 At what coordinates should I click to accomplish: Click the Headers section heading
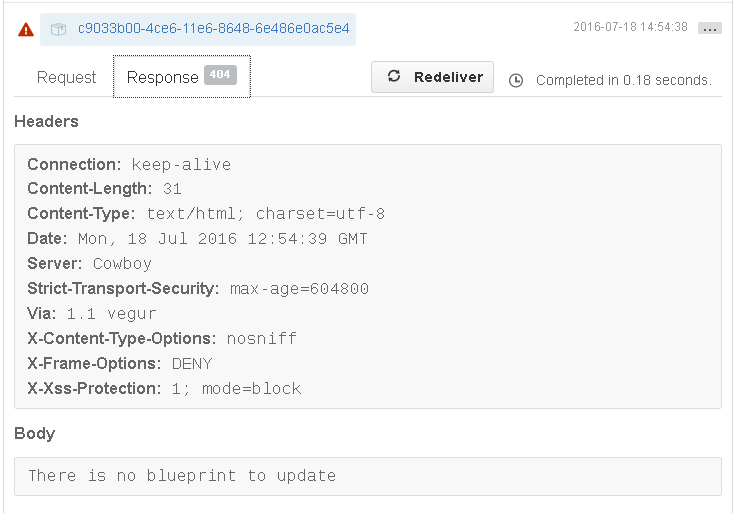(46, 121)
